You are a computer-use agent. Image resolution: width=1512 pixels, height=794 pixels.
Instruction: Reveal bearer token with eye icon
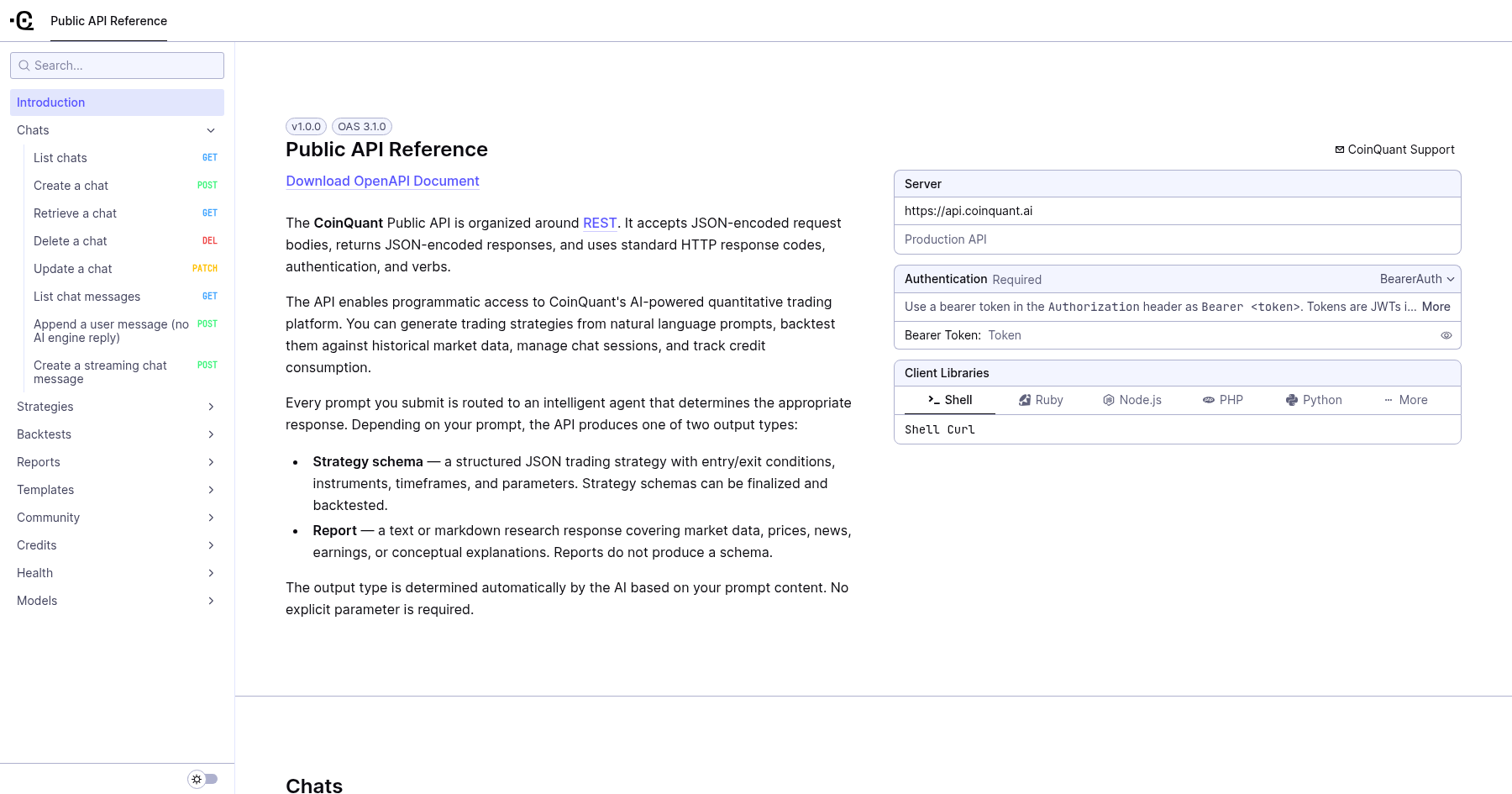(1446, 335)
